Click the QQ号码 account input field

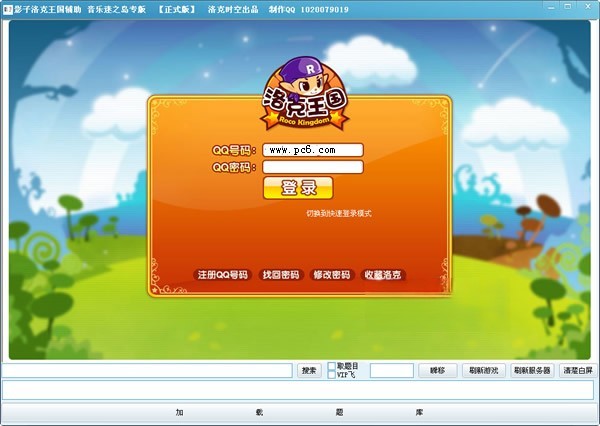pos(313,150)
